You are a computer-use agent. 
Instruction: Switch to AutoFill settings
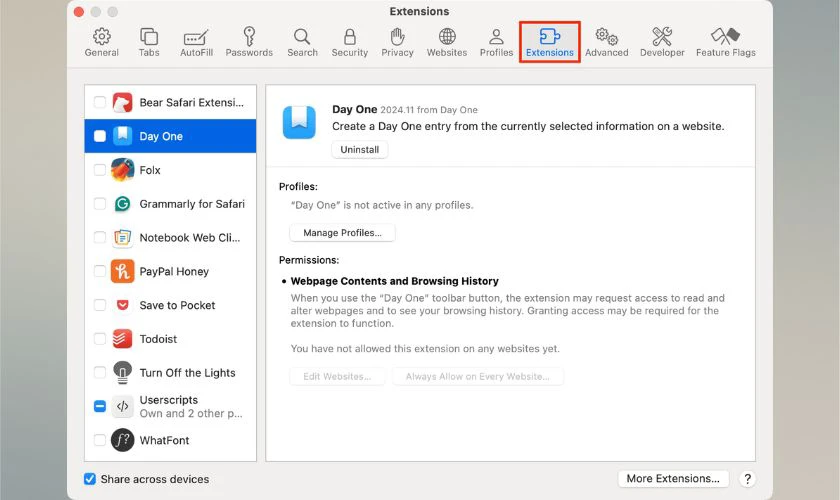pyautogui.click(x=196, y=42)
